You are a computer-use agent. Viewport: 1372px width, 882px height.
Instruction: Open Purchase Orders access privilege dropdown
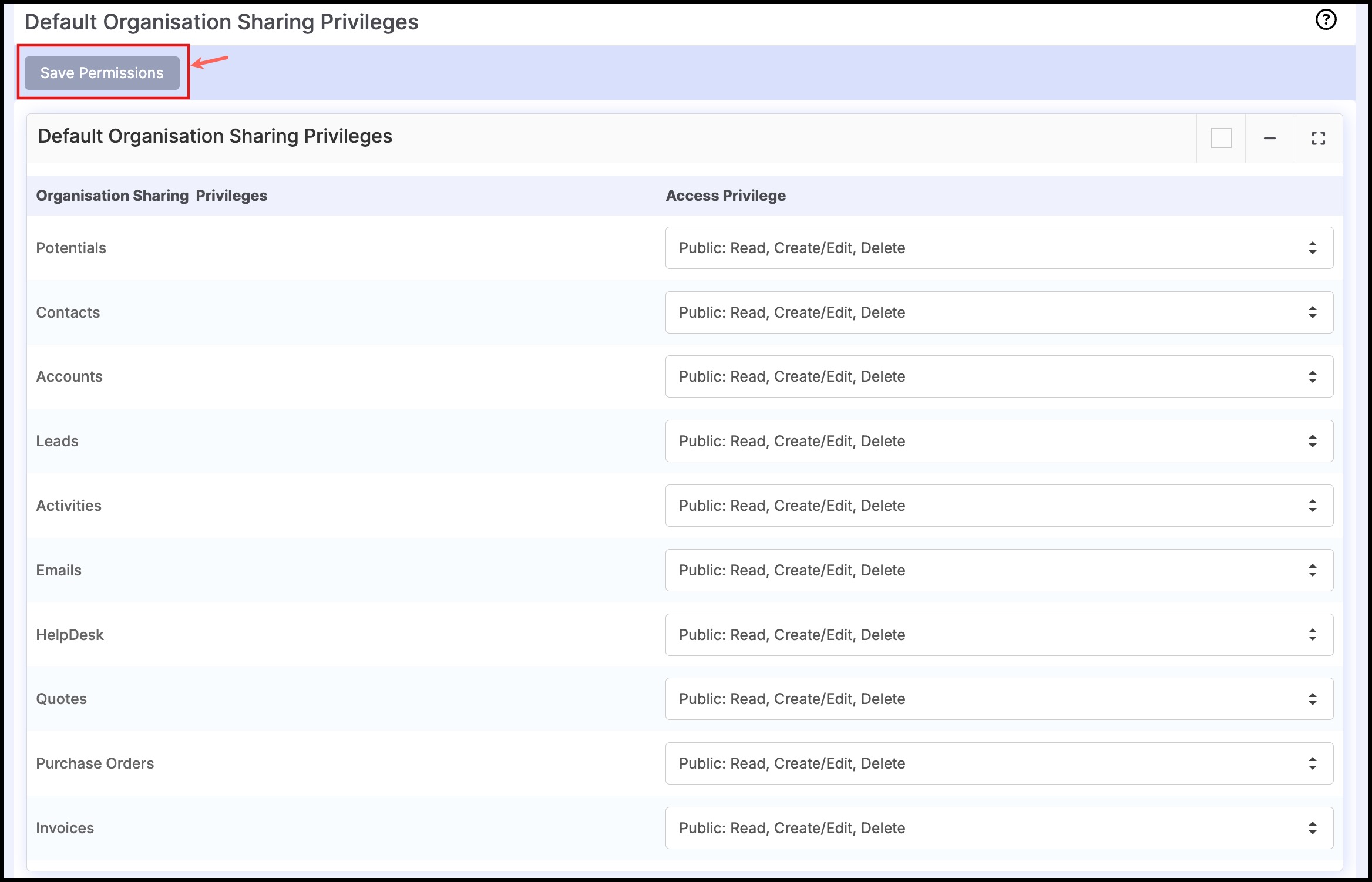click(x=998, y=763)
